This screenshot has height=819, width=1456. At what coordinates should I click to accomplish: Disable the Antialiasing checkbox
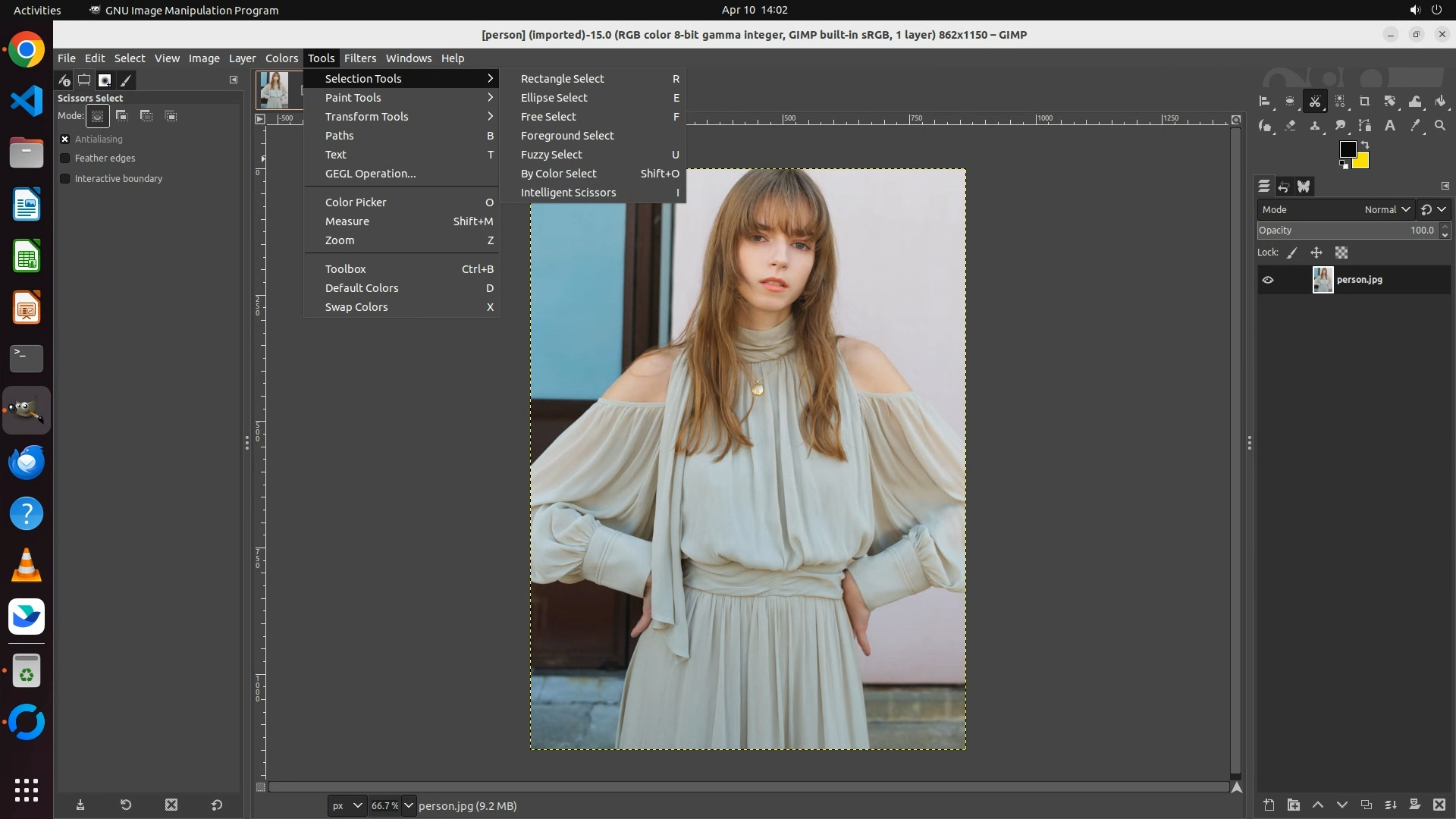point(65,140)
